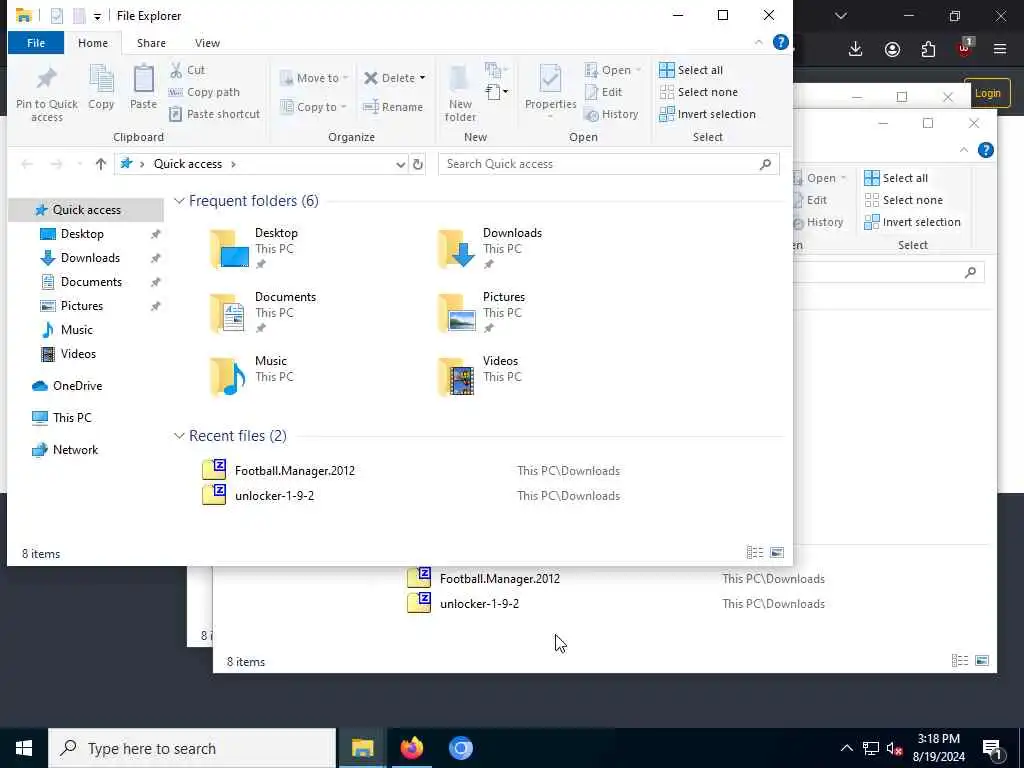Viewport: 1024px width, 768px height.
Task: Switch to the View tab
Action: click(207, 42)
